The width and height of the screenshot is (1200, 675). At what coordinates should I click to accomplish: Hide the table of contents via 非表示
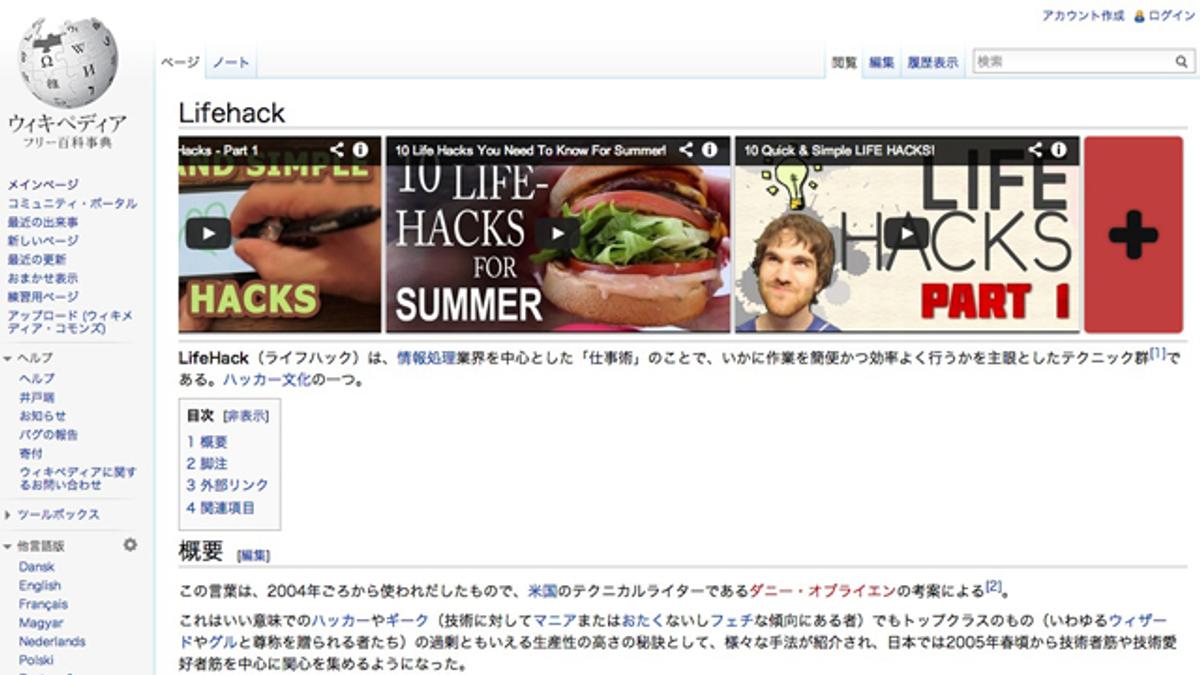pos(246,416)
